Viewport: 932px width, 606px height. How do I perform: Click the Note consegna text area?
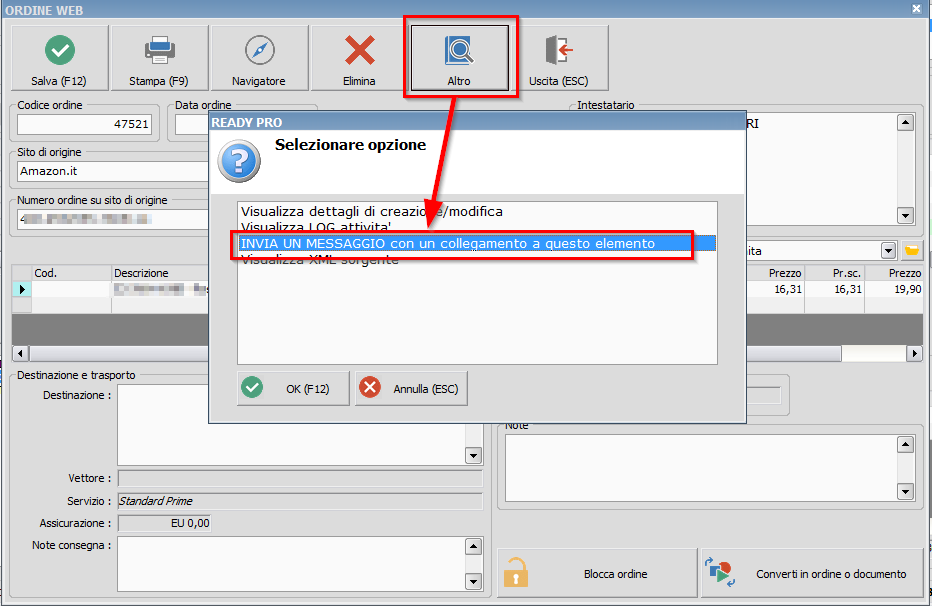291,564
